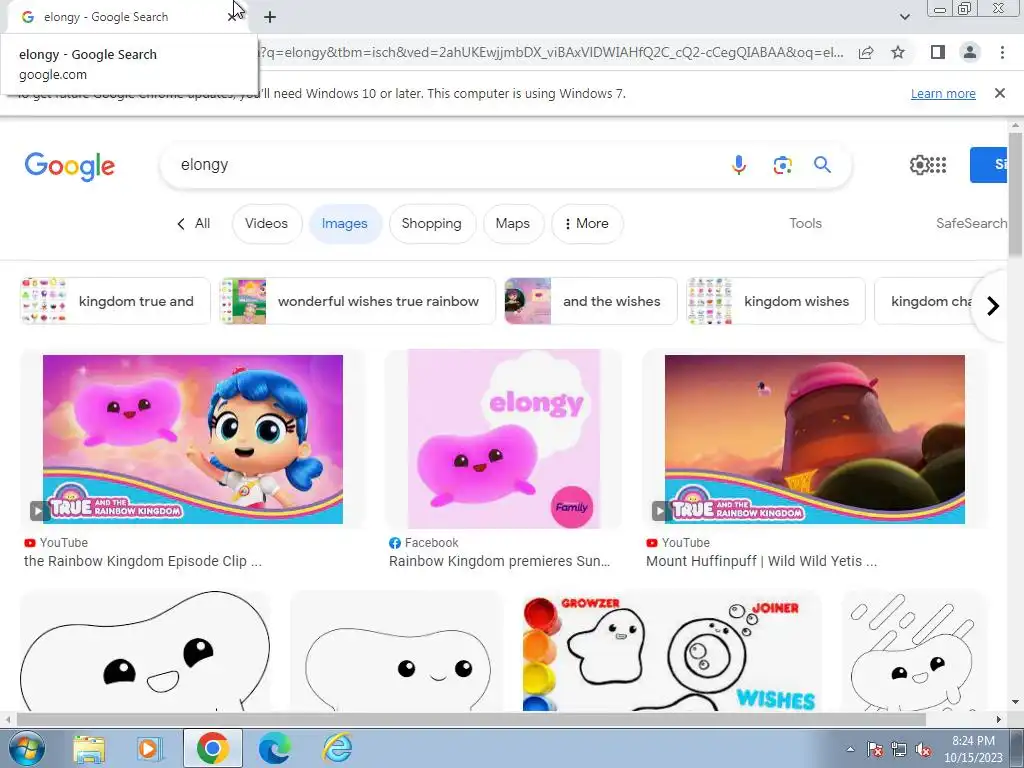Open Windows Explorer from the taskbar
The width and height of the screenshot is (1024, 768).
[89, 748]
